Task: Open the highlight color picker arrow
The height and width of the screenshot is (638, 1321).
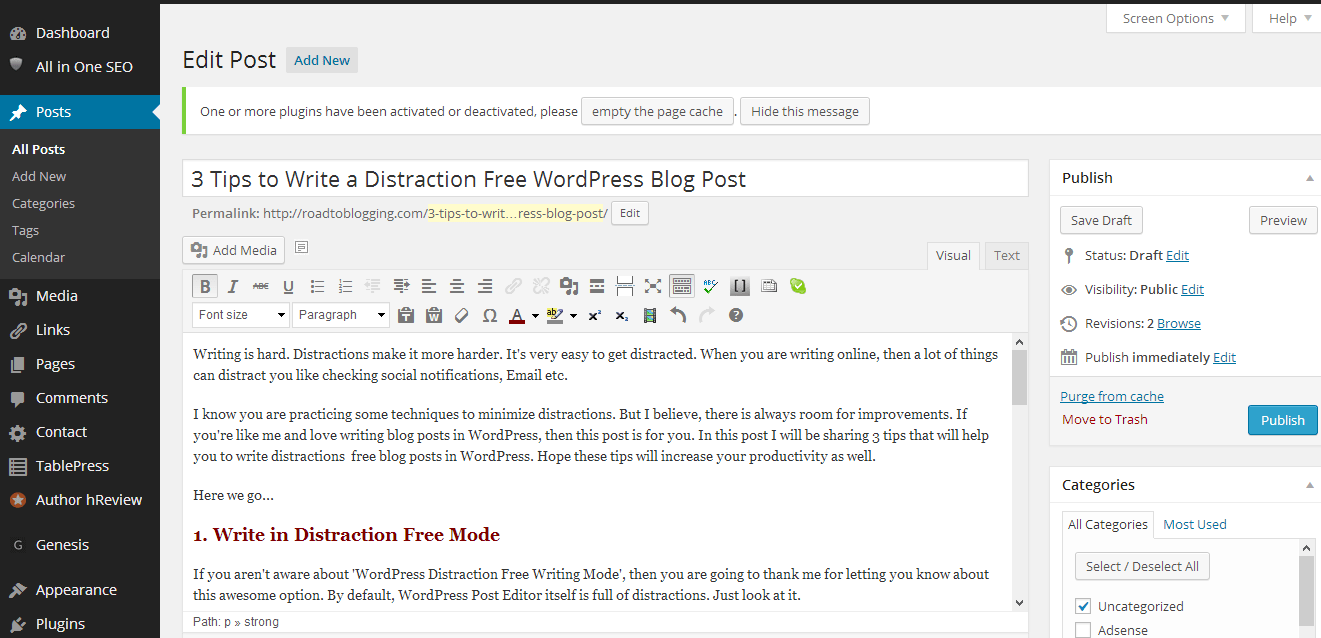Action: coord(573,316)
